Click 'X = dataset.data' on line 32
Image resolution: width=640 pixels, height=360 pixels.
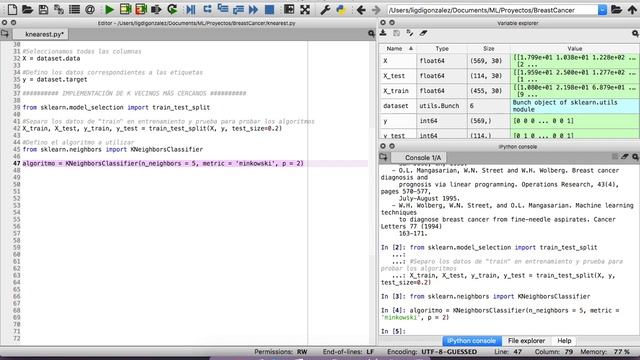tap(51, 58)
